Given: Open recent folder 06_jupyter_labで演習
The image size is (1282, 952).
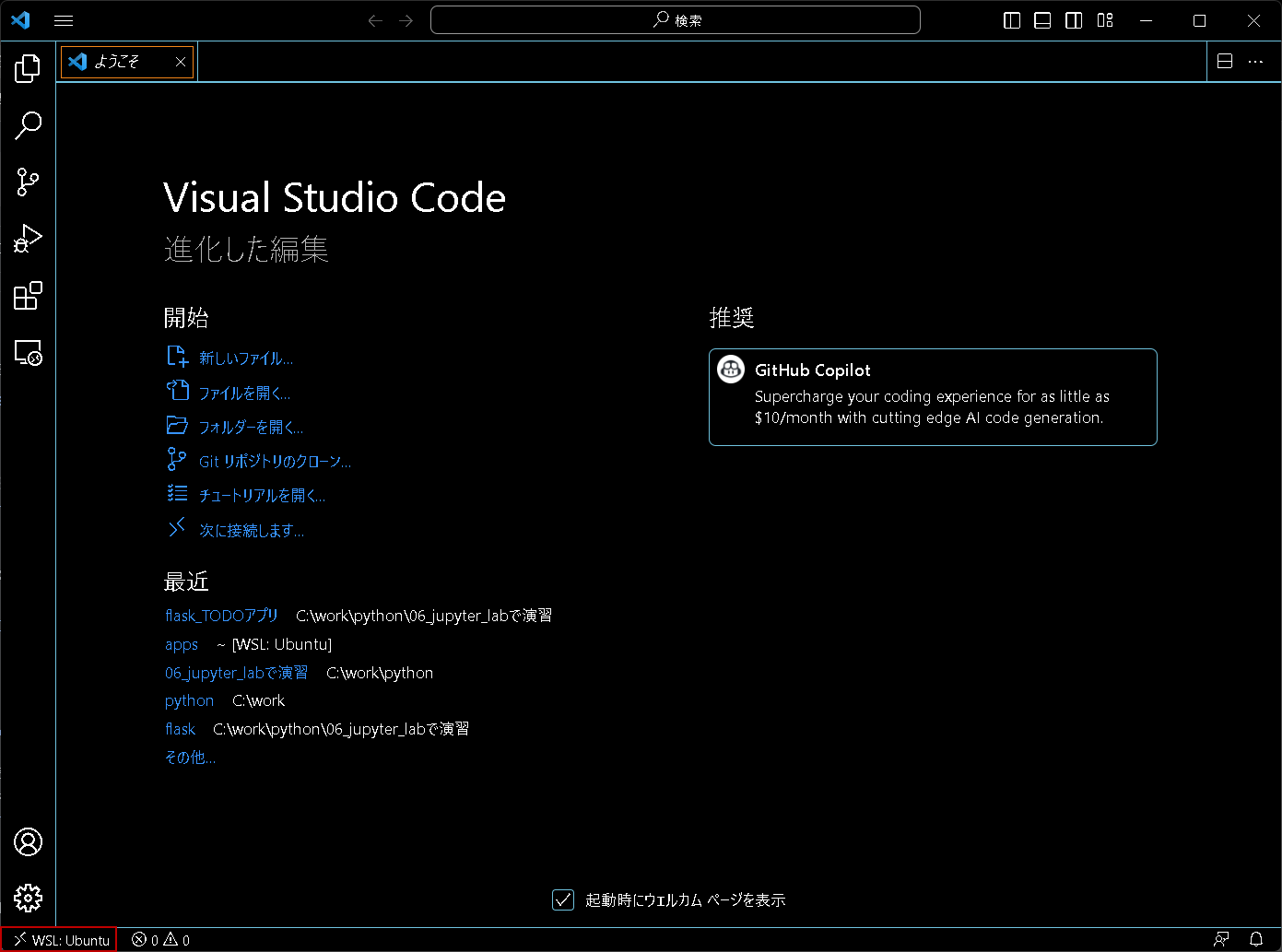Looking at the screenshot, I should pyautogui.click(x=237, y=673).
